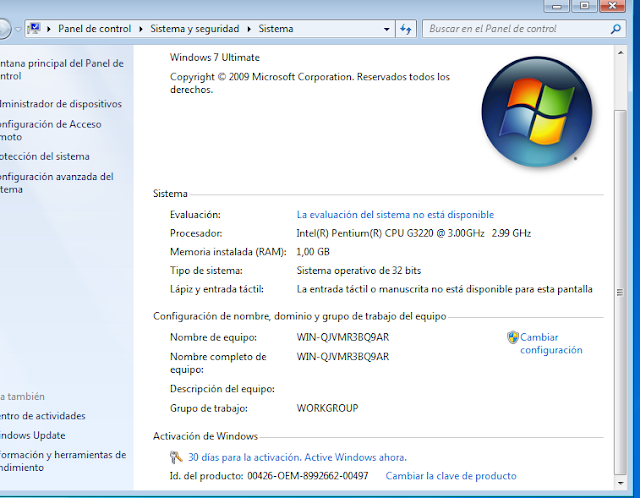This screenshot has height=498, width=640.
Task: Click the keys icon next to activation message
Action: 176,457
